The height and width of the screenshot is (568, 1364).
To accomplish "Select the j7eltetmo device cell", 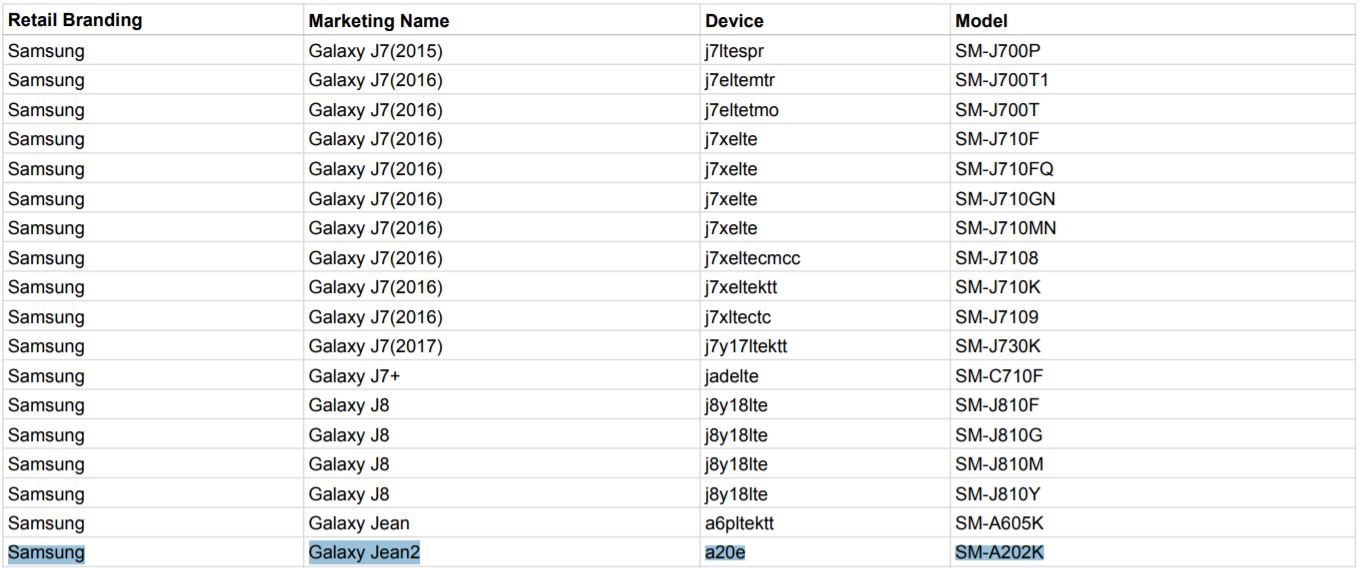I will 741,110.
